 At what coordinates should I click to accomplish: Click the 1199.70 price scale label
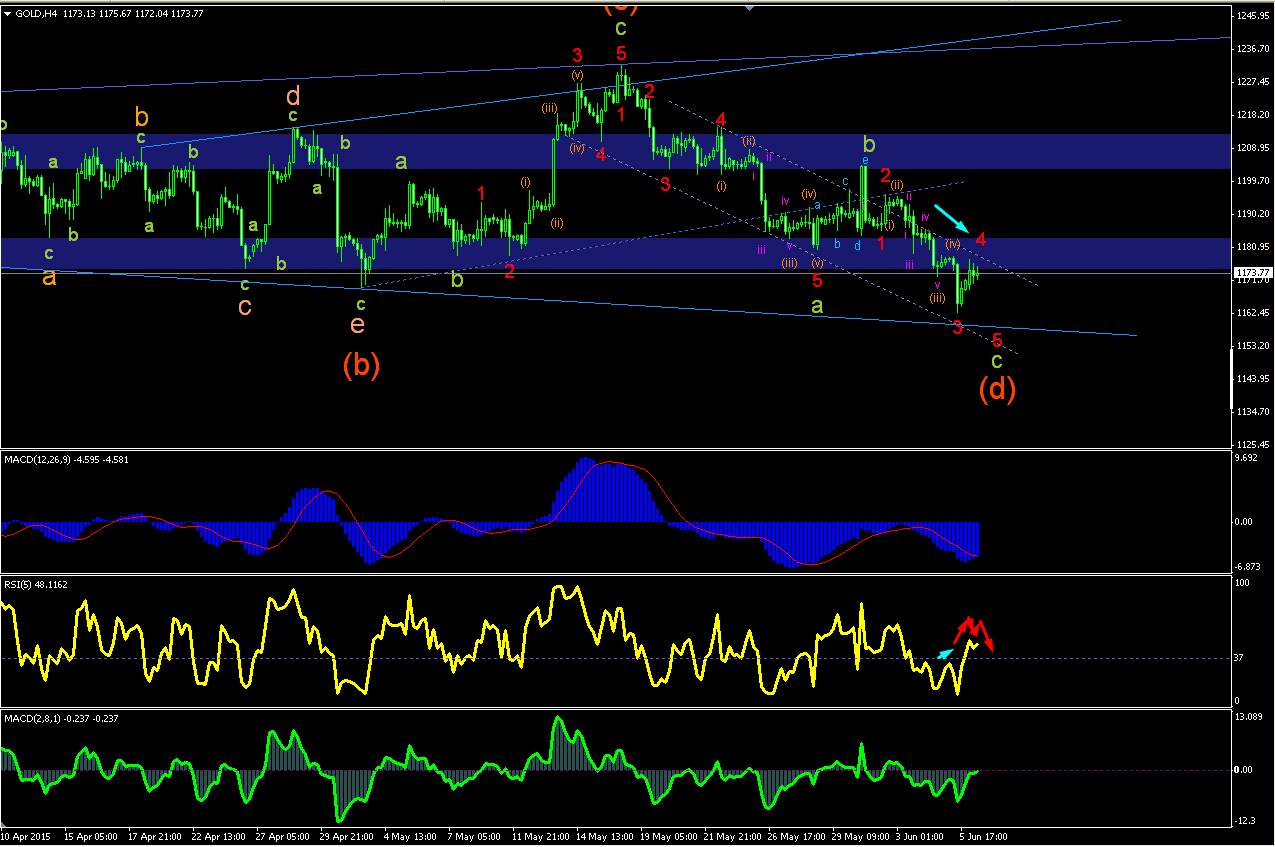pos(1254,181)
